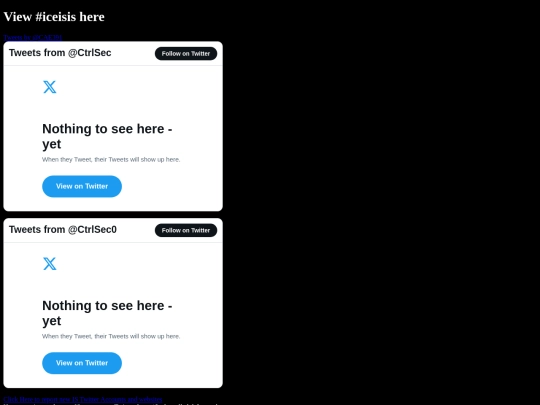This screenshot has width=540, height=405.
Task: Click the @CtrlSec handle in first widget header
Action: point(90,53)
